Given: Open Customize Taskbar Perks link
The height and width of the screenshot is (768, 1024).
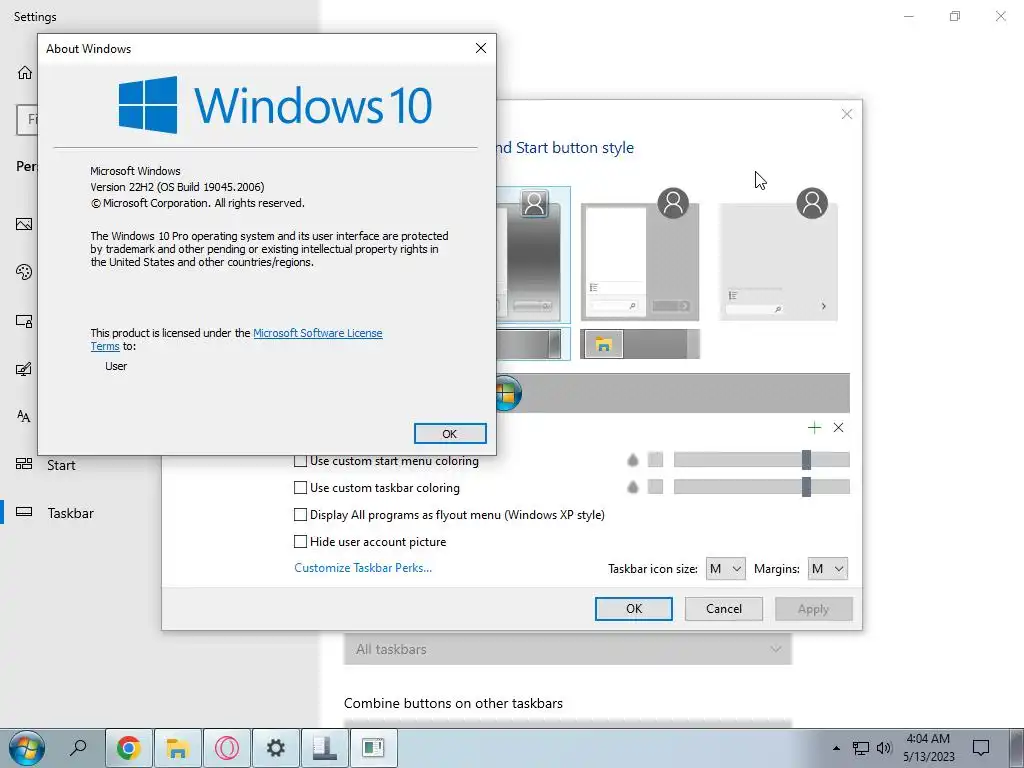Looking at the screenshot, I should [x=363, y=568].
